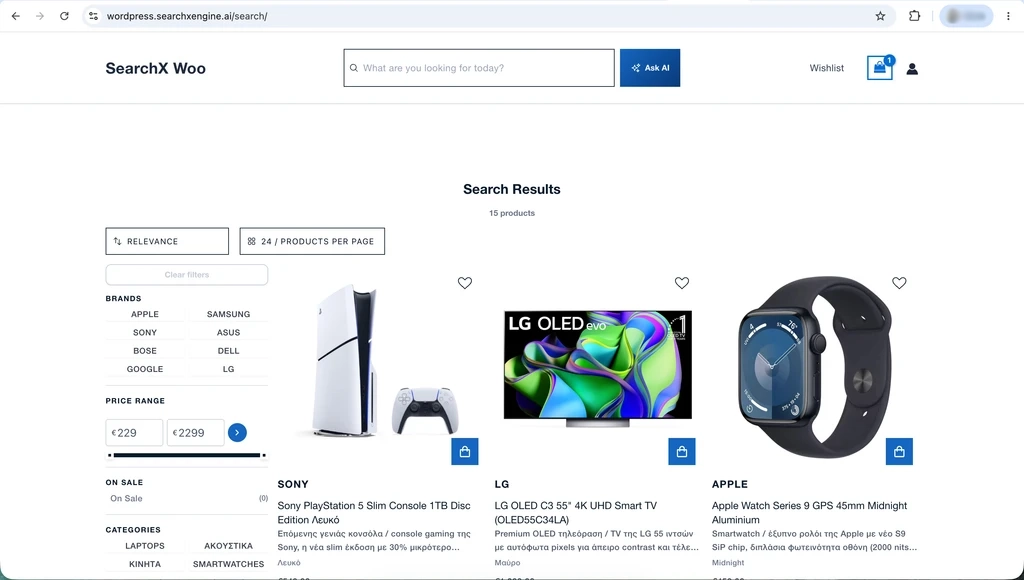Click Clear filters button
This screenshot has height=580, width=1024.
tap(187, 275)
